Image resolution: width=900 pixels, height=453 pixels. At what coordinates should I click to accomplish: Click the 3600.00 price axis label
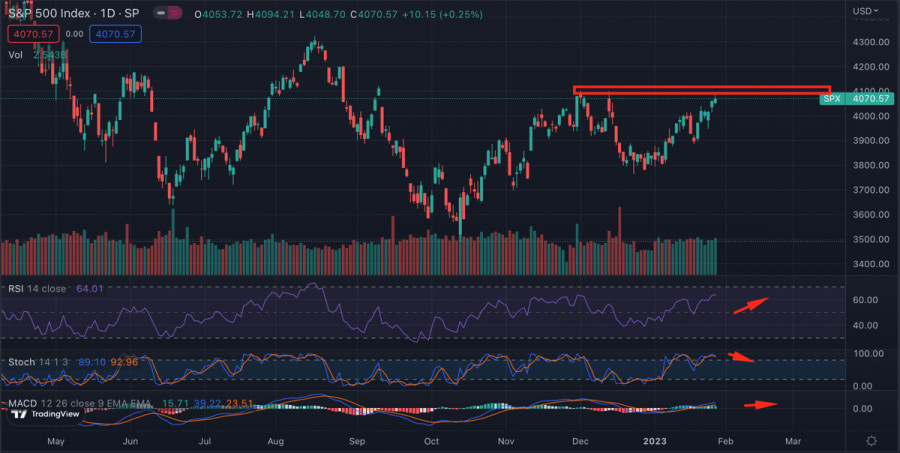pos(870,215)
